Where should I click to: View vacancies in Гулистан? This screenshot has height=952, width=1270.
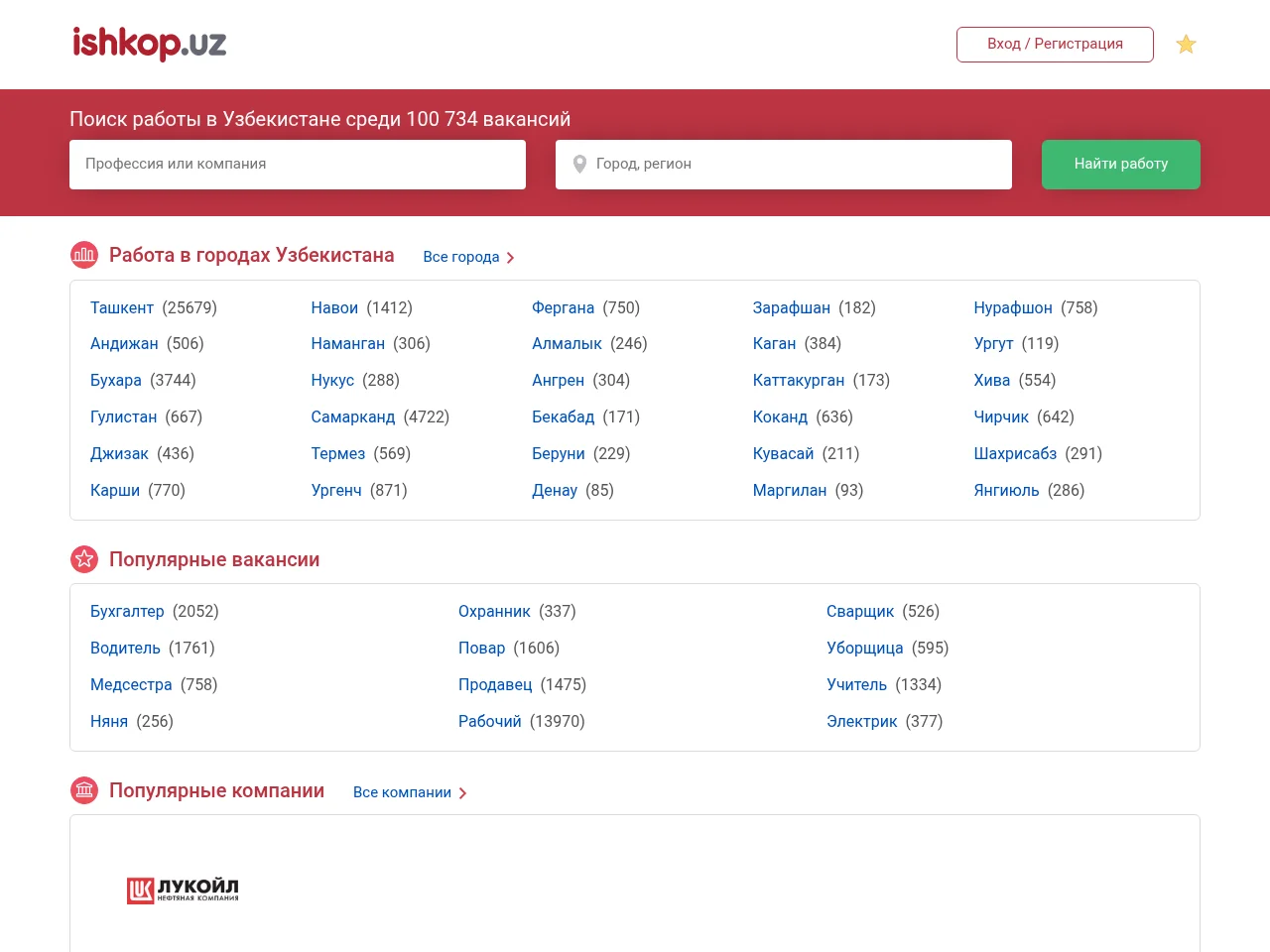tap(124, 417)
